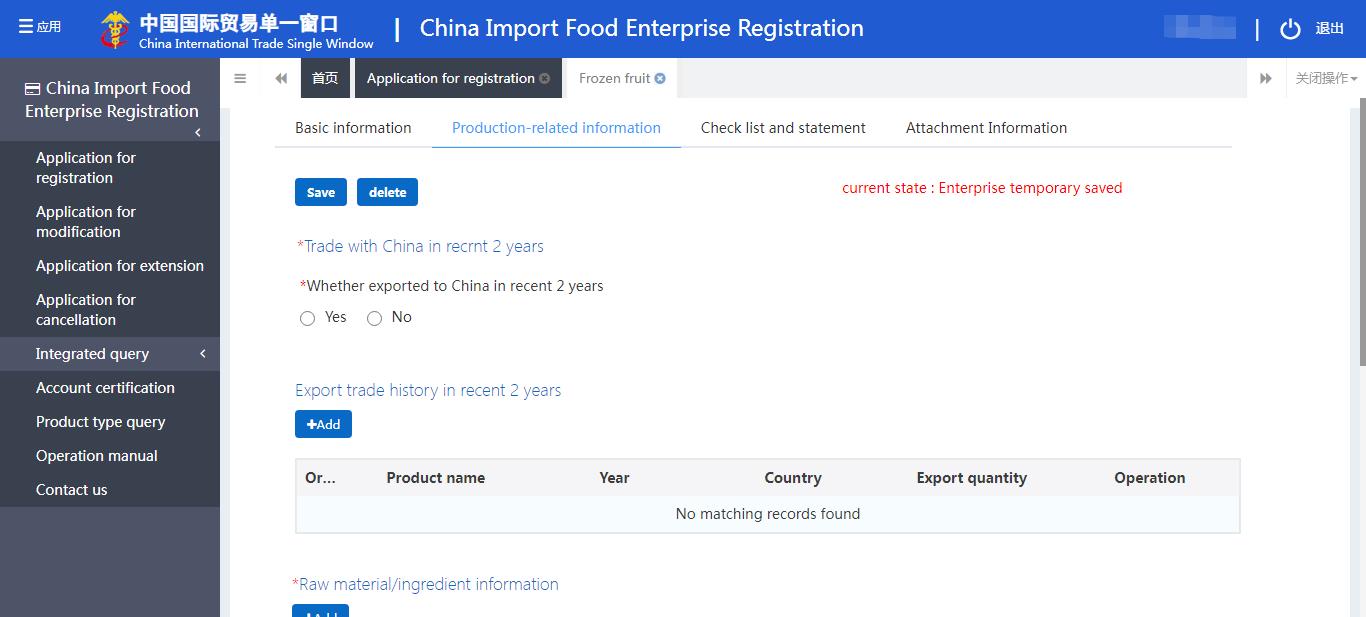Click the China International Trade Single Window logo
1366x617 pixels.
tap(114, 30)
